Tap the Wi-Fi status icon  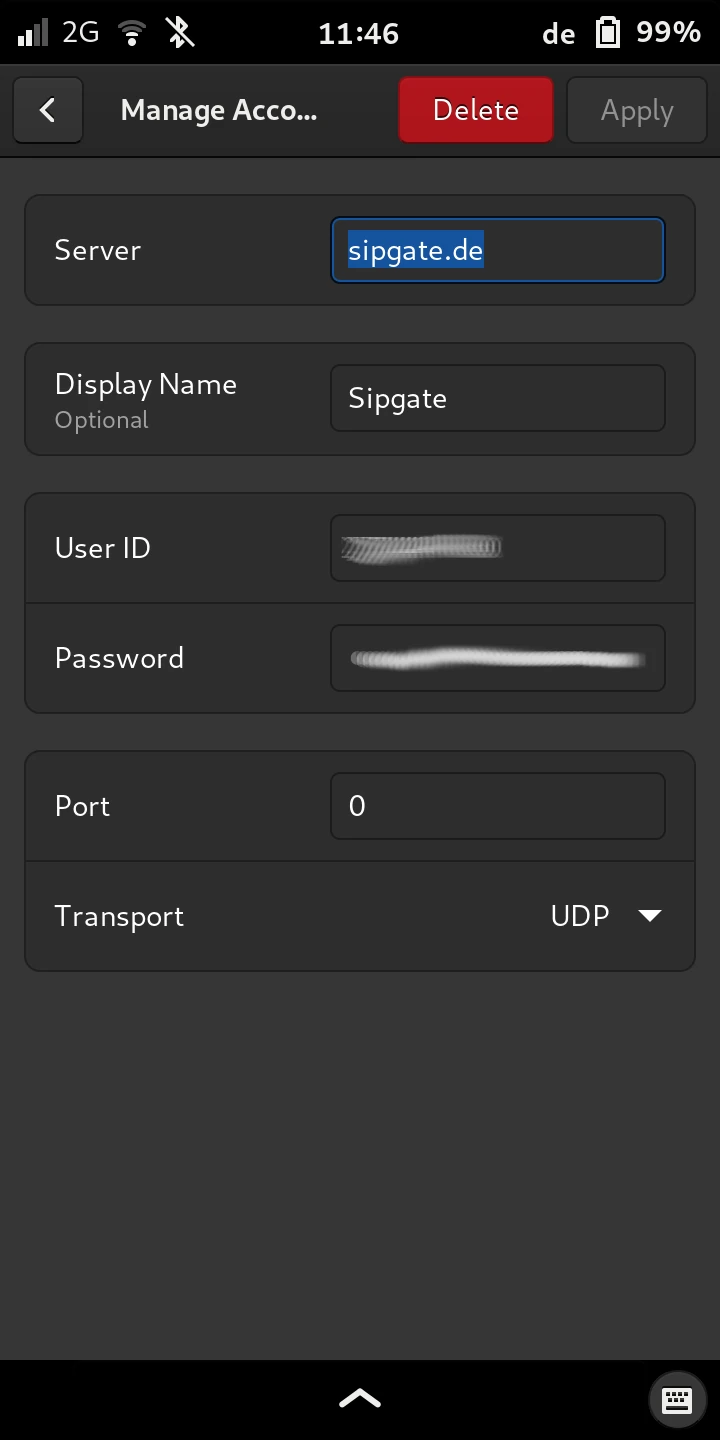tap(130, 33)
